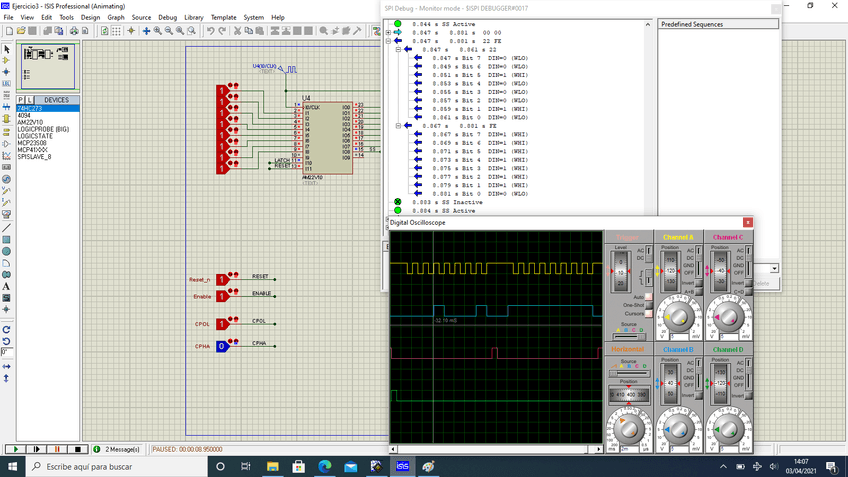848x477 pixels.
Task: Select AM22V10 in the devices list
Action: pyautogui.click(x=30, y=122)
